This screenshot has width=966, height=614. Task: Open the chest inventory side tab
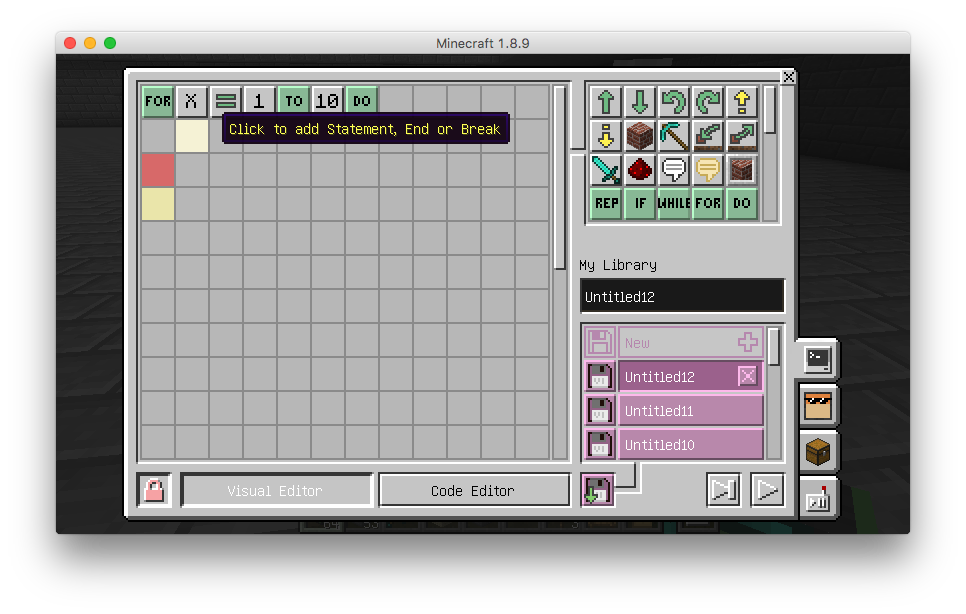pos(818,453)
